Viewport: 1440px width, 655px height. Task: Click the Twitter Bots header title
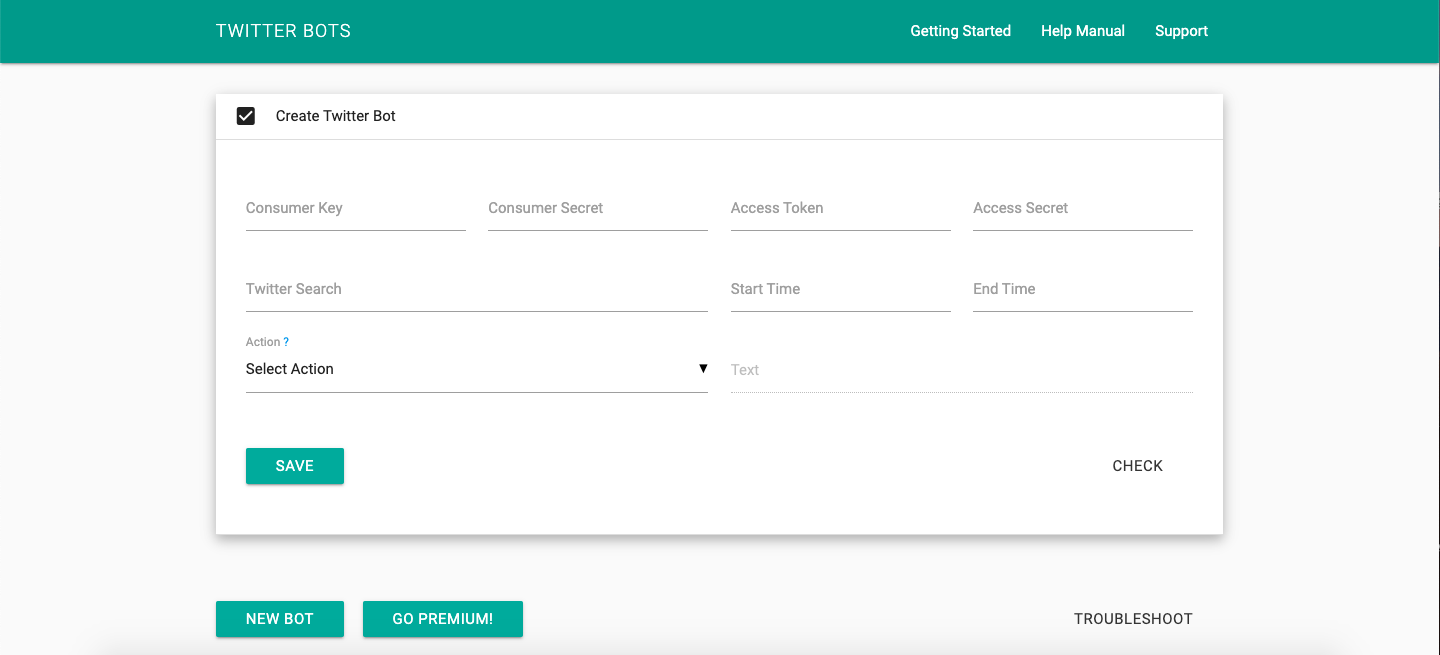pos(283,31)
